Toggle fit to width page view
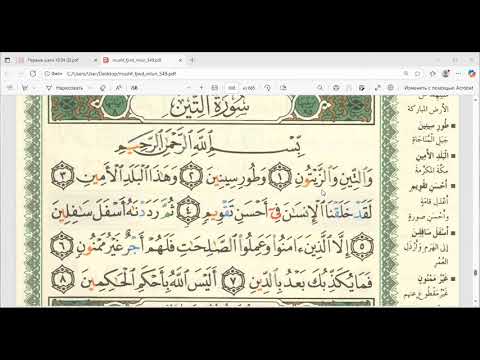The image size is (480, 360). tap(215, 88)
